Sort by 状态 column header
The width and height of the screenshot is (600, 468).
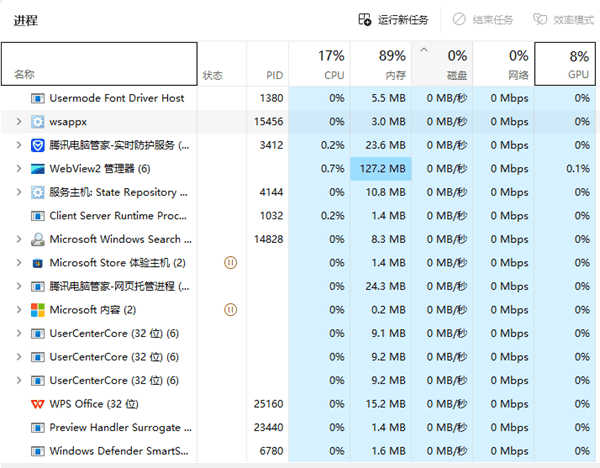222,64
